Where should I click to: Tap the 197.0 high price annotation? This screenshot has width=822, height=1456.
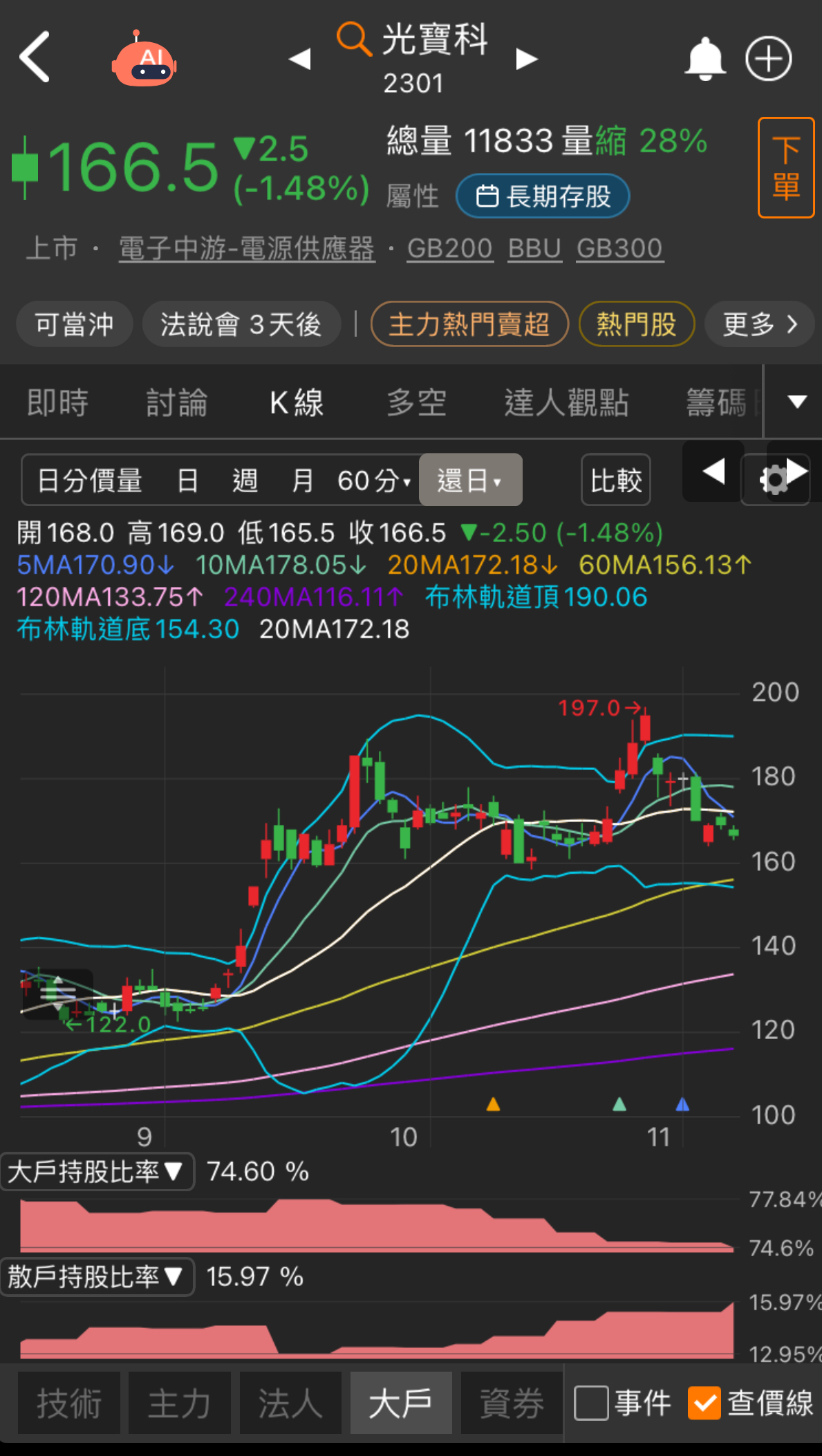point(599,707)
